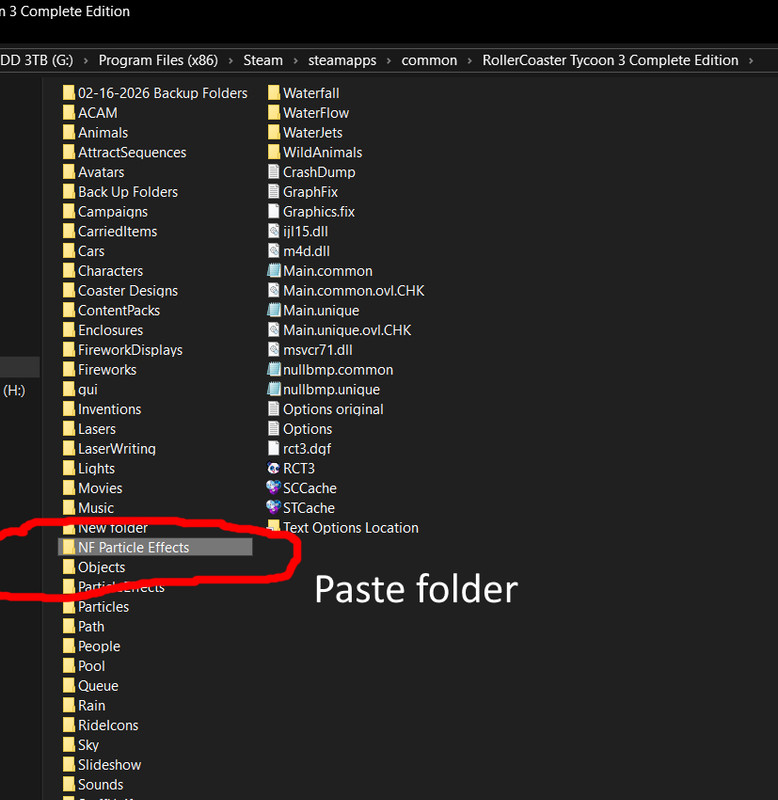Click the GraphFix text file icon
778x800 pixels.
(274, 191)
